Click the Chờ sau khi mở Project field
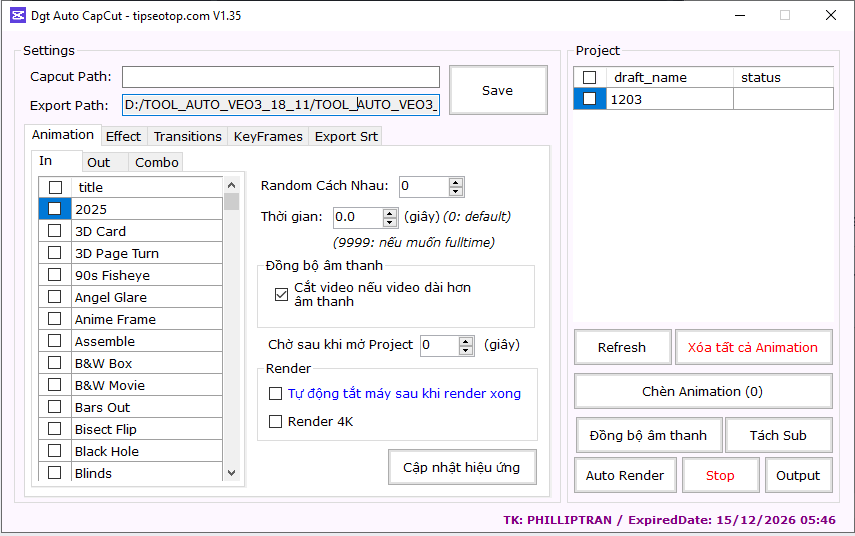This screenshot has width=855, height=536. pos(439,345)
